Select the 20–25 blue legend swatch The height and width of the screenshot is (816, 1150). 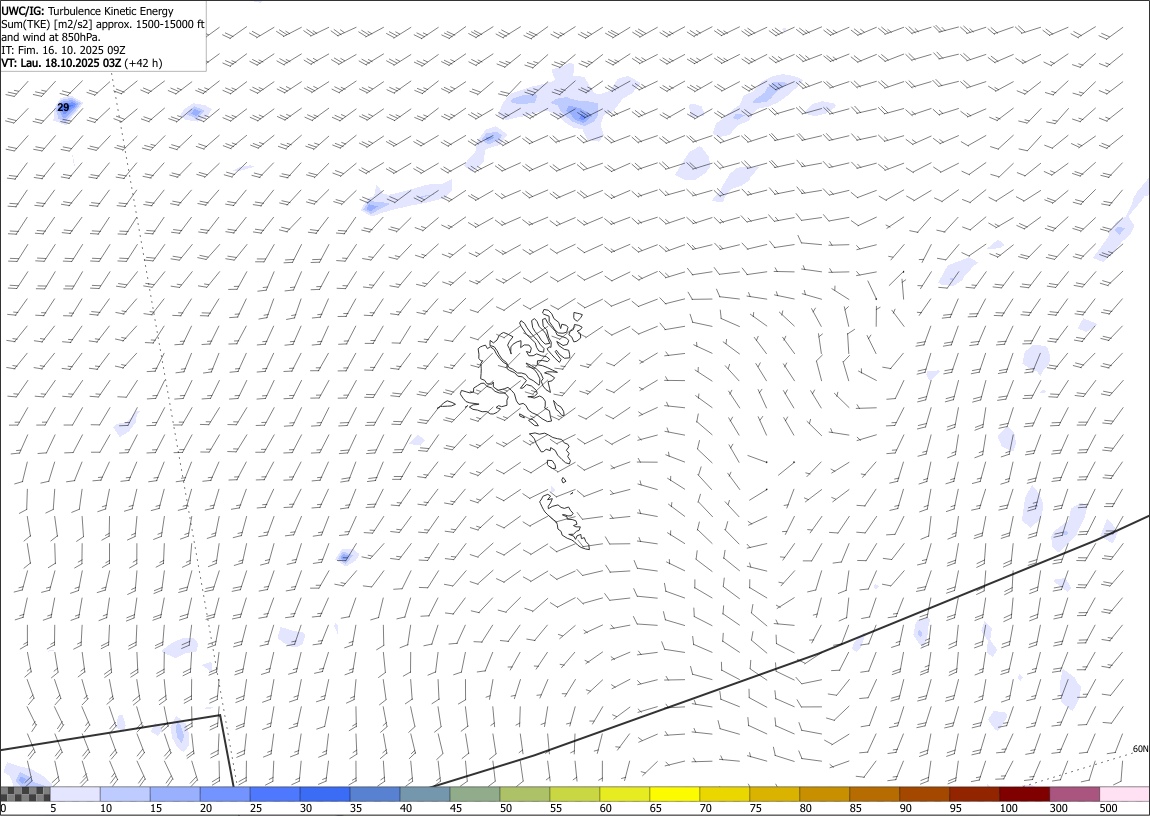pos(224,794)
